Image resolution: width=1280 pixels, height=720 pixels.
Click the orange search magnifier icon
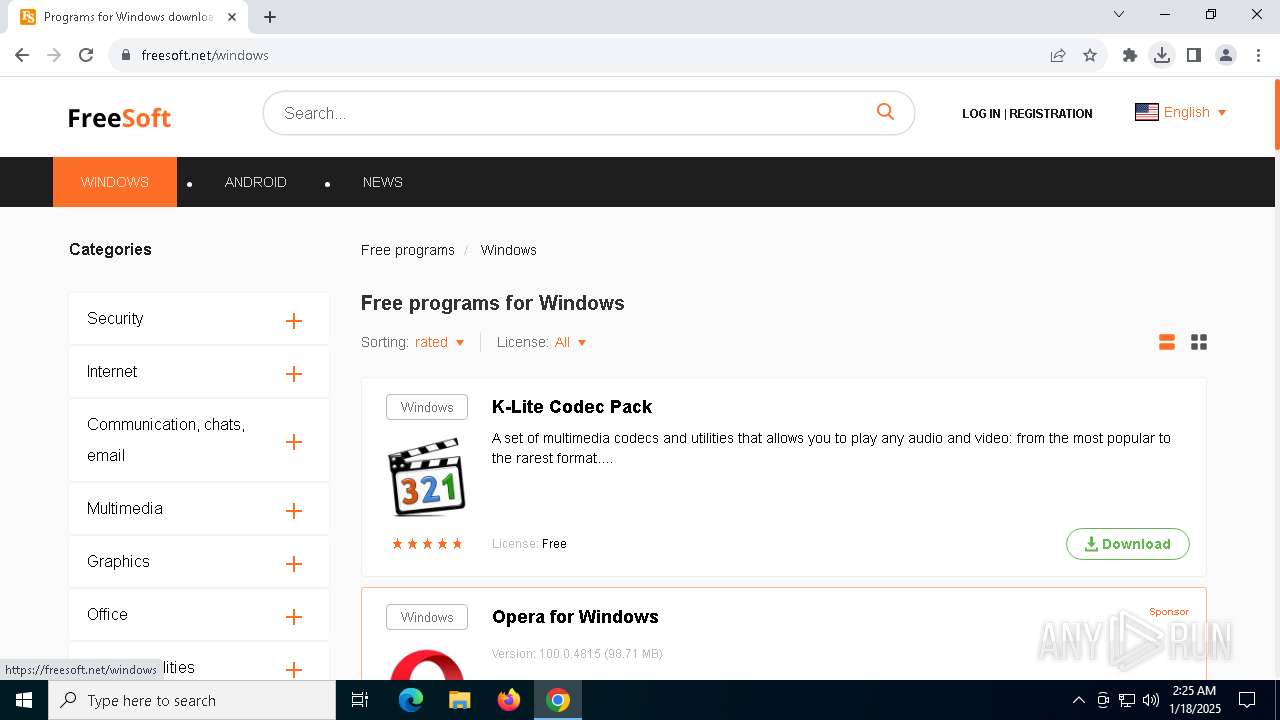pyautogui.click(x=885, y=111)
